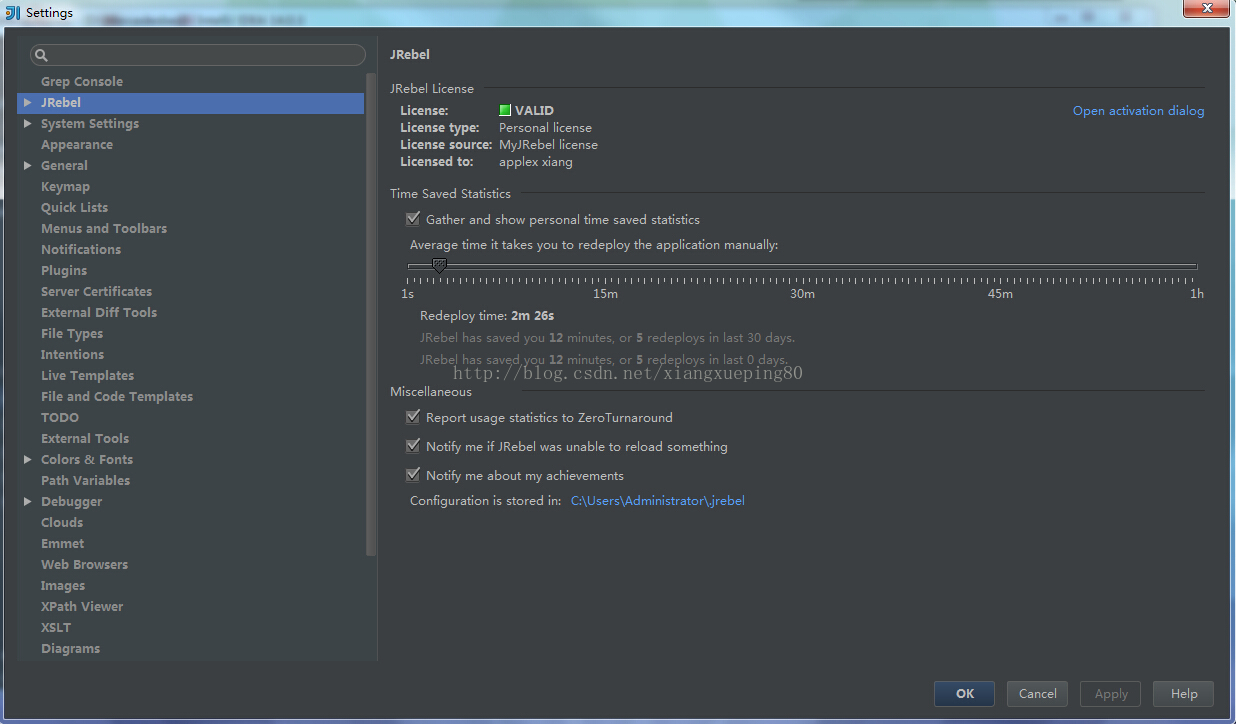Click the Apply button
This screenshot has width=1236, height=724.
[1110, 694]
